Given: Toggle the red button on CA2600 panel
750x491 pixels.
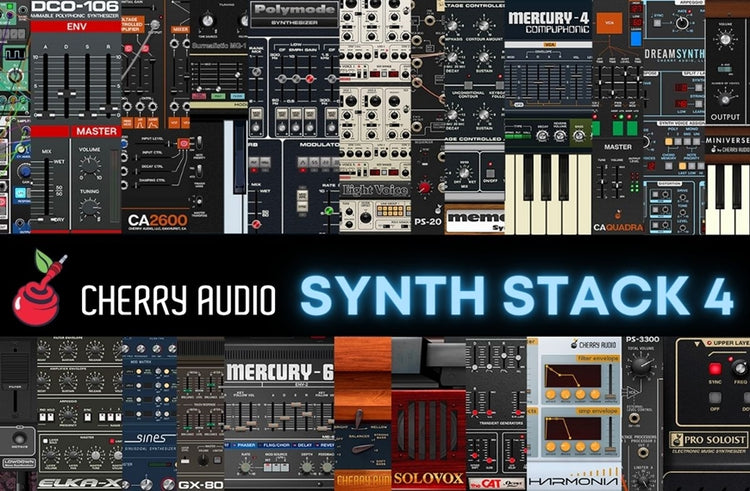Looking at the screenshot, I should tap(182, 145).
